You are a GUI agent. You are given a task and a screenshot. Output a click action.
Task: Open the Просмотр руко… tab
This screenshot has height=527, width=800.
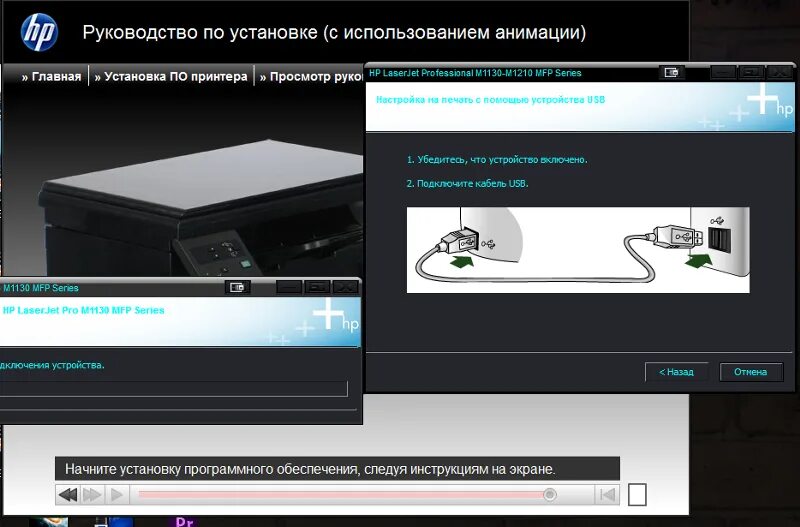tap(311, 77)
